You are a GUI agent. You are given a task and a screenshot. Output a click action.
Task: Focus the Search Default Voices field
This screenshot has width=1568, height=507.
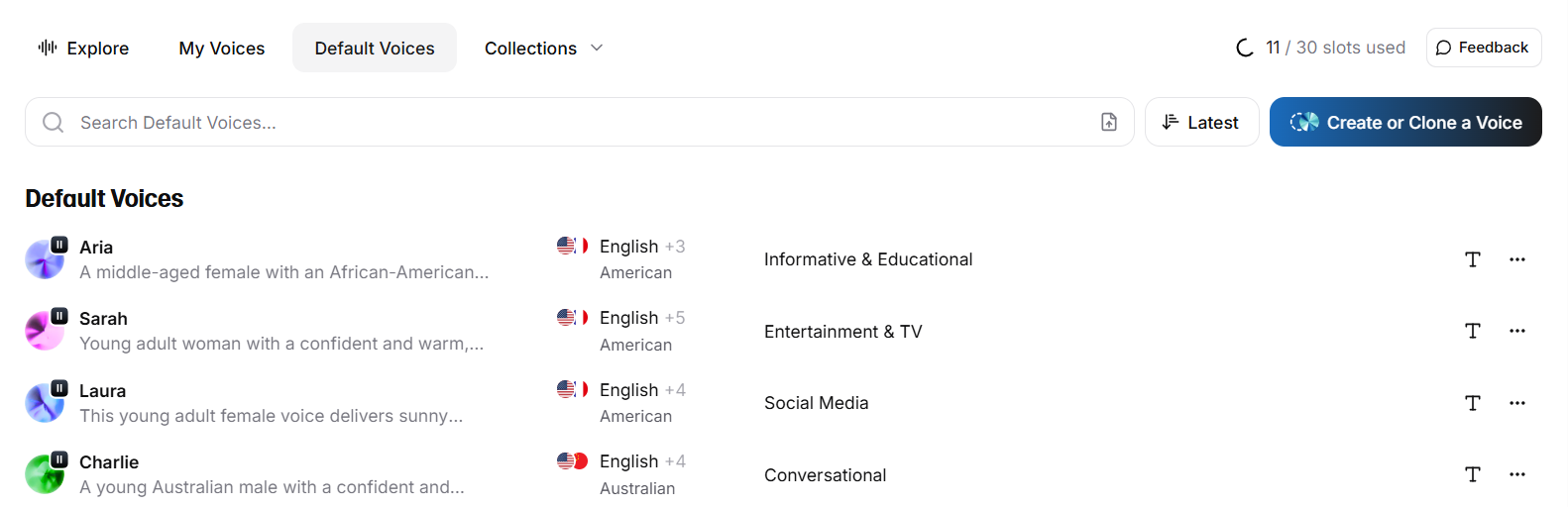(575, 122)
